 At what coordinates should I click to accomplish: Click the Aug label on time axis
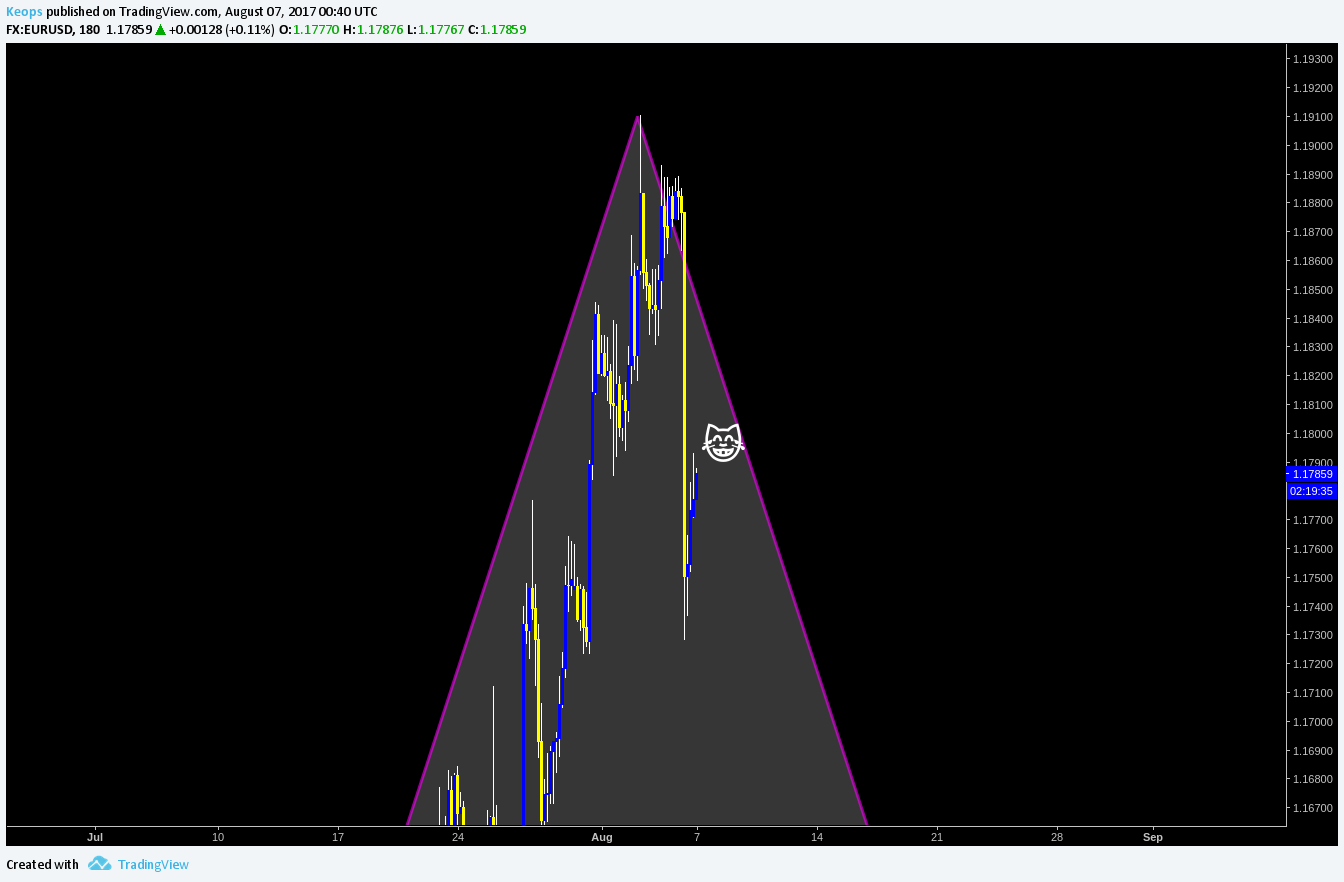pos(601,837)
